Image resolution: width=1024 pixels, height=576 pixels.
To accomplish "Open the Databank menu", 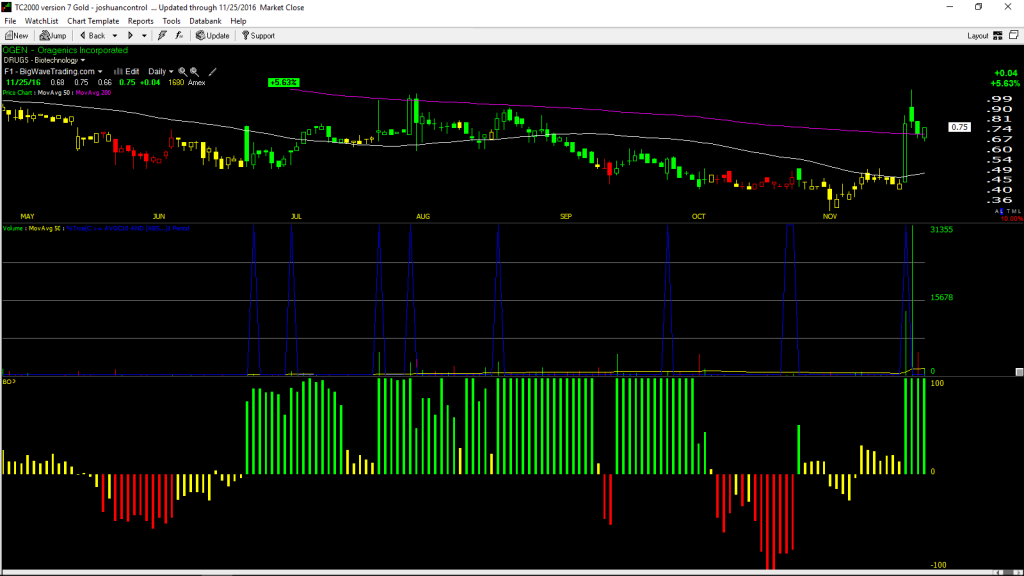I will click(x=205, y=21).
